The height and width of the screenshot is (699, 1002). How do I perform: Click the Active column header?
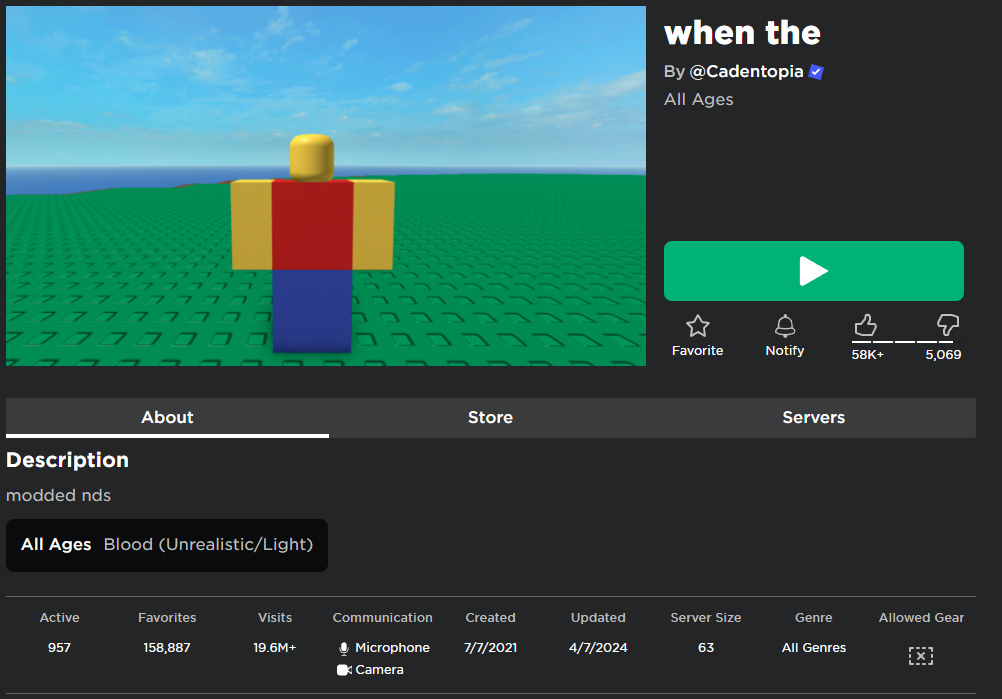[x=59, y=618]
